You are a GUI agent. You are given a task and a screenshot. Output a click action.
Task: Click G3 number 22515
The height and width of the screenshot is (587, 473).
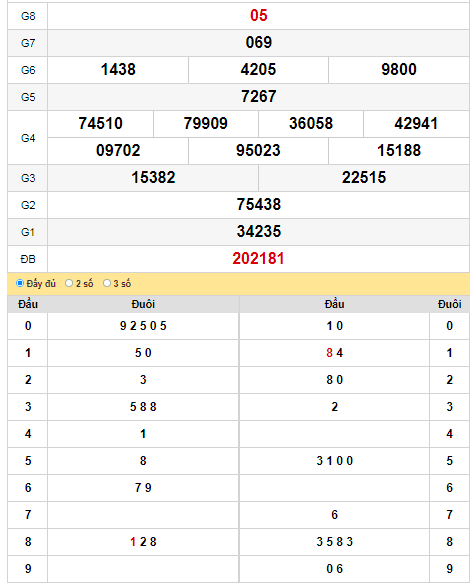click(364, 177)
